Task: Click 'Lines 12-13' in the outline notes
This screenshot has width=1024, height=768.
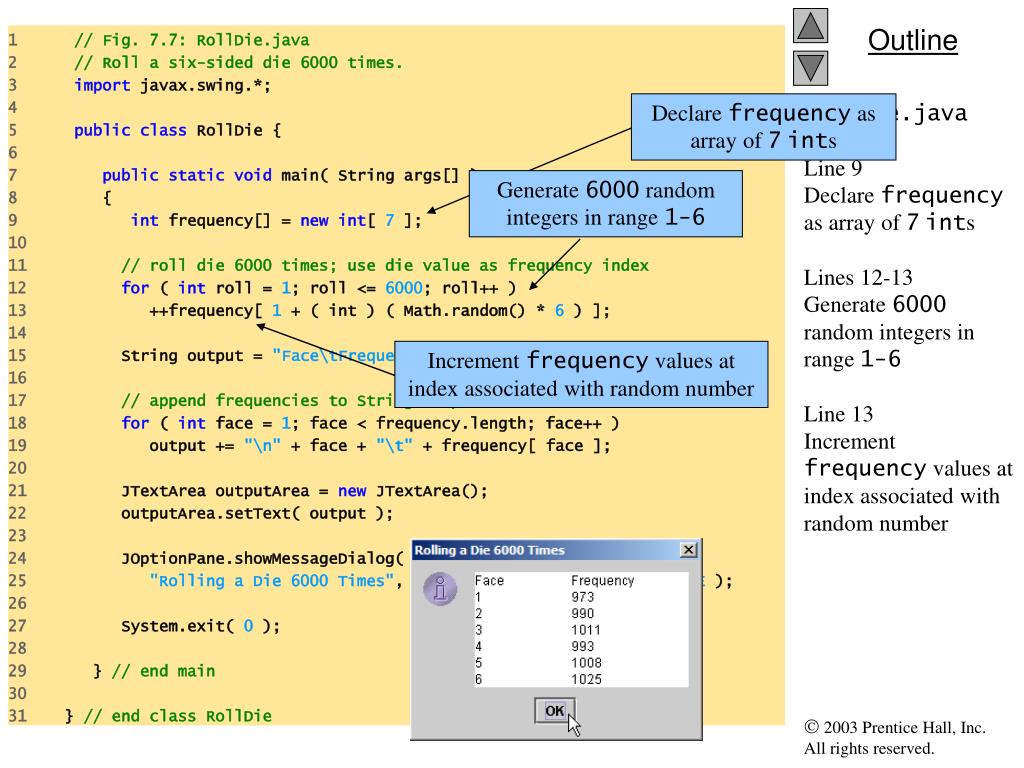Action: click(x=858, y=278)
